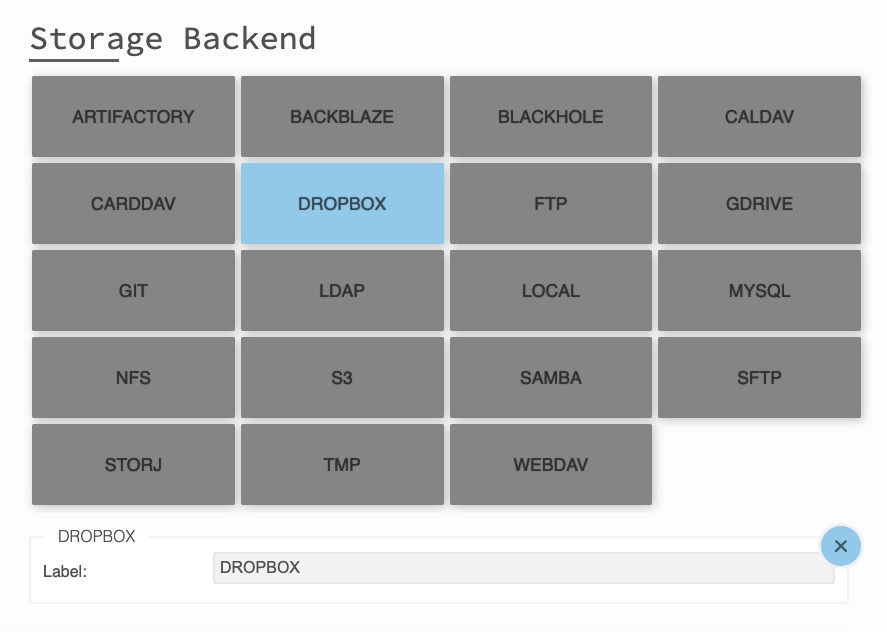Screen dimensions: 887x632
Task: Switch the backend to FTP
Action: pos(550,203)
